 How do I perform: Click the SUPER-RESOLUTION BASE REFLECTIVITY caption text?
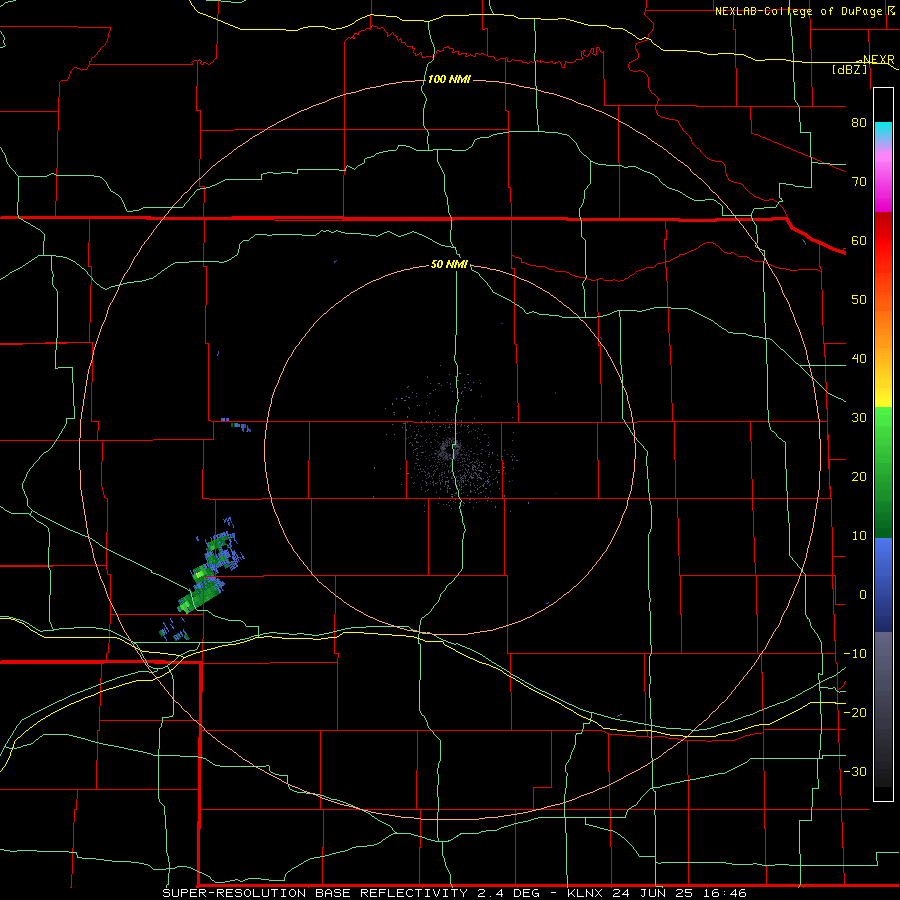(315, 893)
